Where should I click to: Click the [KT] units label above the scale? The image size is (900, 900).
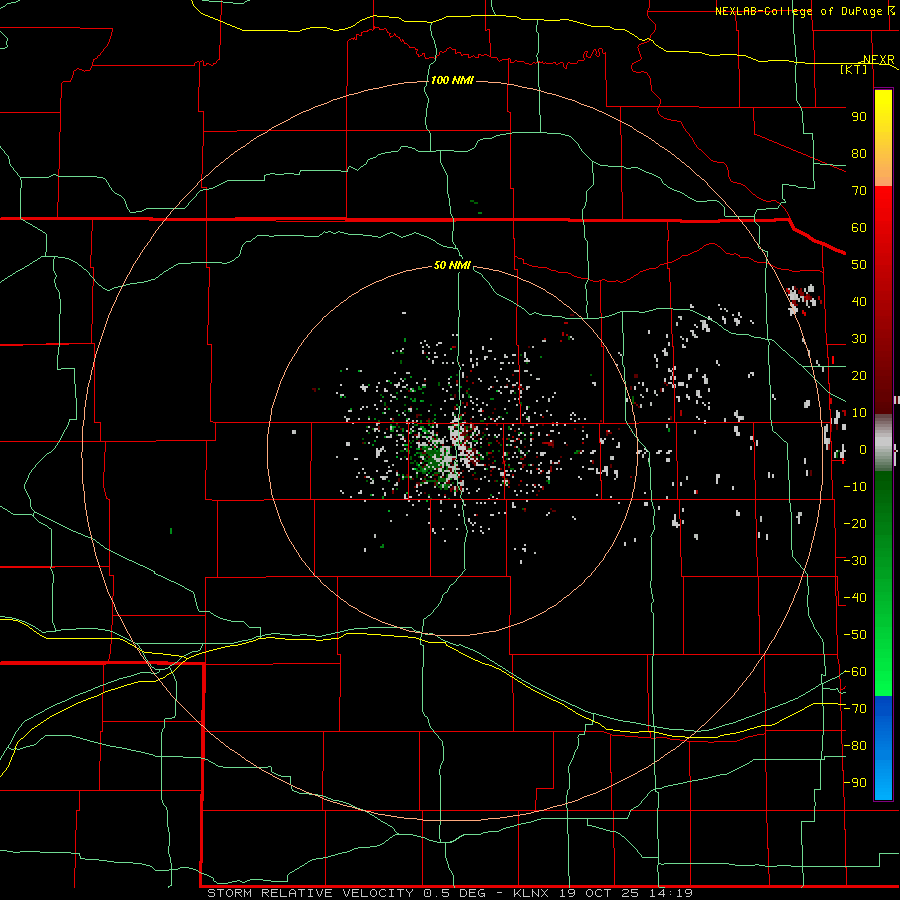coord(853,69)
